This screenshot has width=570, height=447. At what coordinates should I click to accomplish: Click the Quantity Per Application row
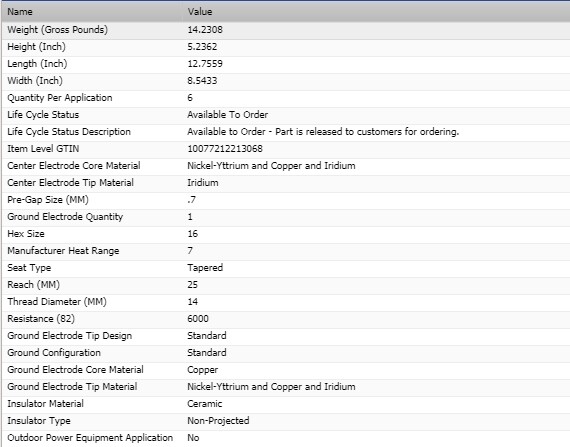pos(286,98)
